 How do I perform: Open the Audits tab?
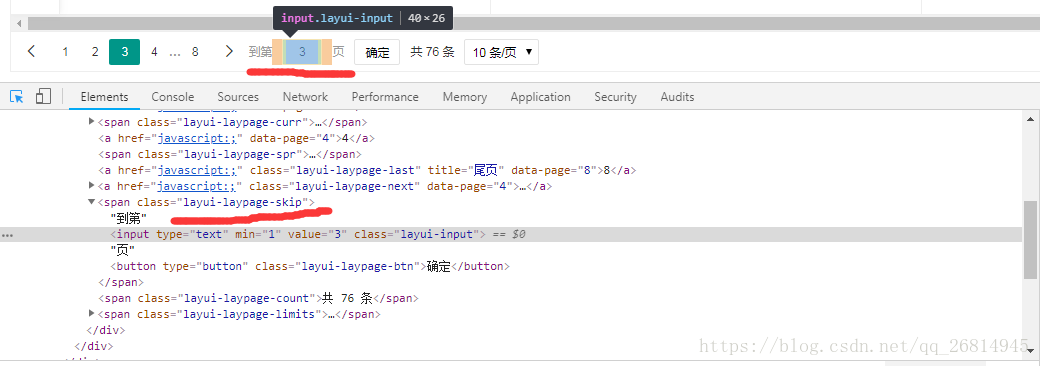(x=677, y=97)
